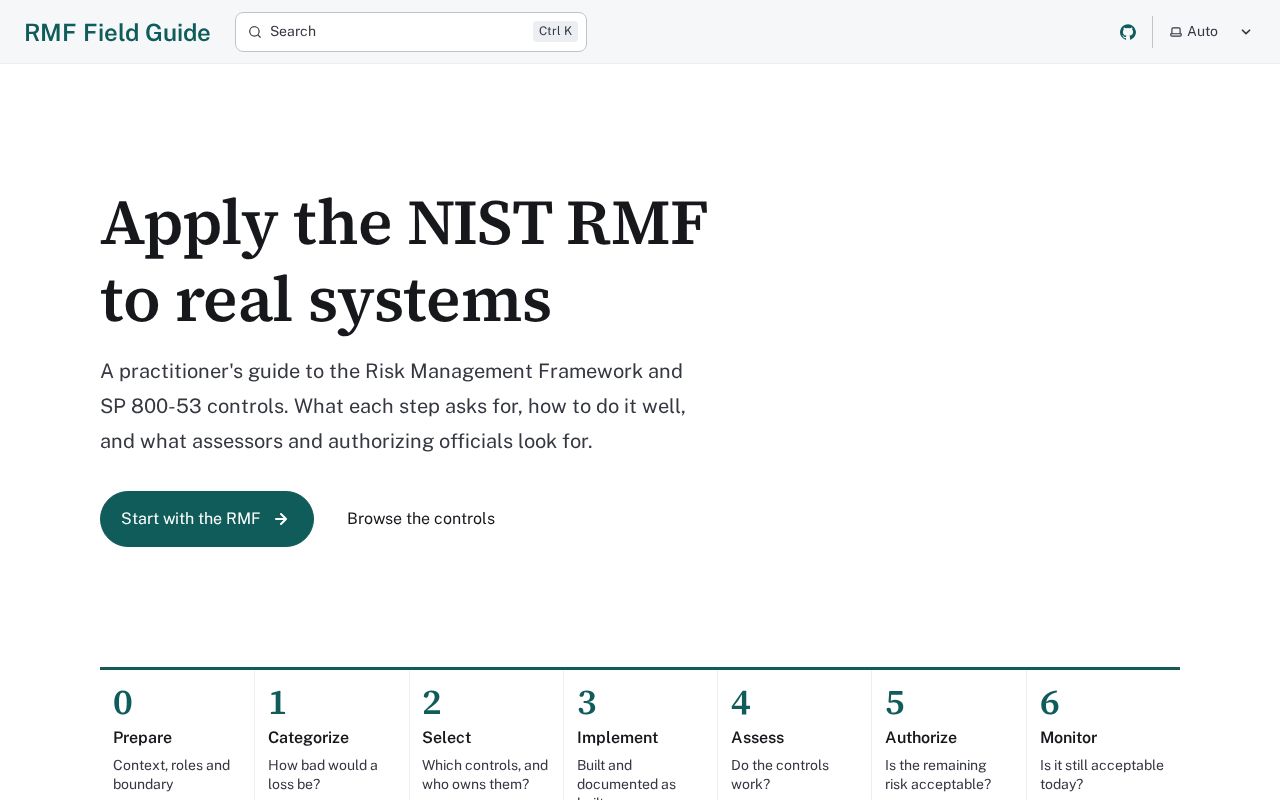Click 'Do the controls work?' text
The image size is (1280, 800).
tap(780, 775)
